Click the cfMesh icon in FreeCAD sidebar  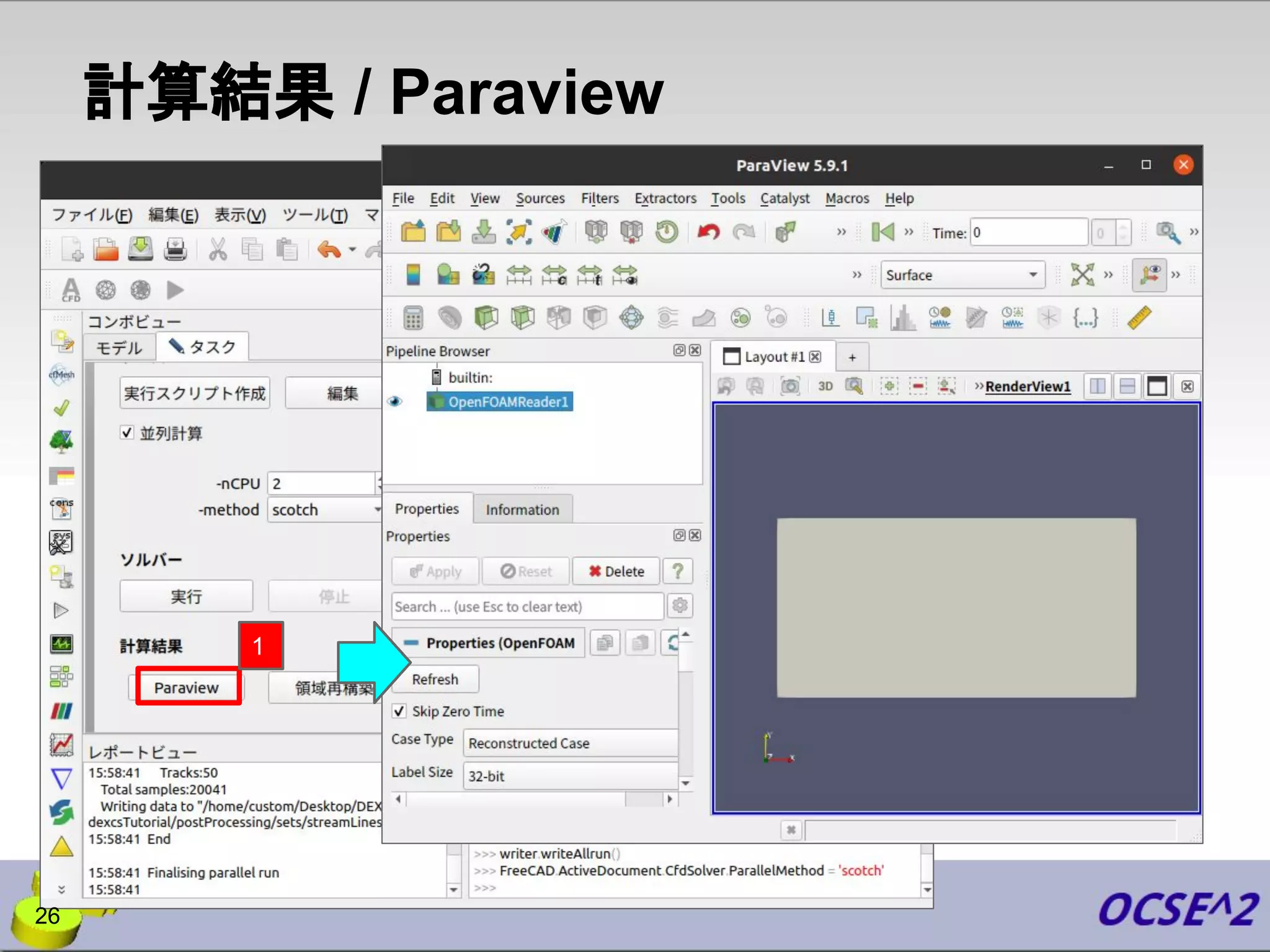tap(61, 374)
